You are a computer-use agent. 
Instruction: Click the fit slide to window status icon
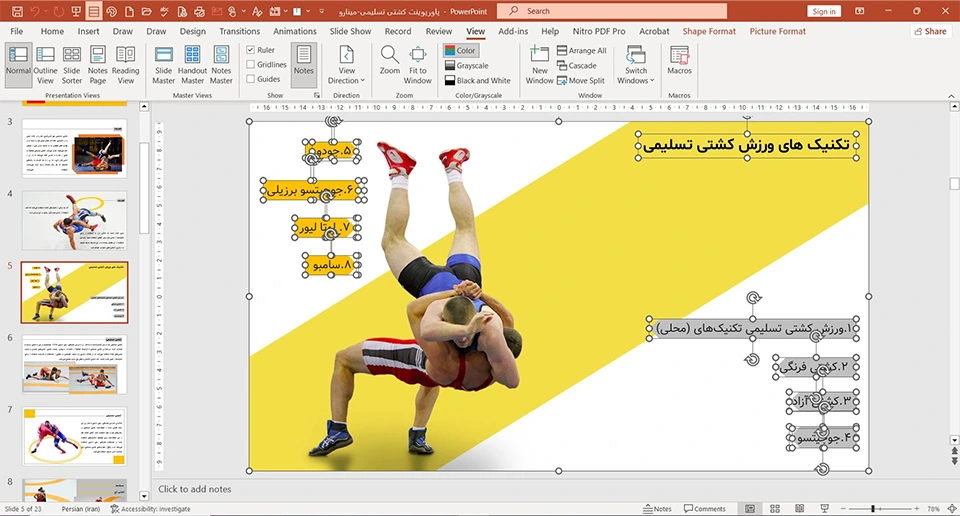pos(952,509)
